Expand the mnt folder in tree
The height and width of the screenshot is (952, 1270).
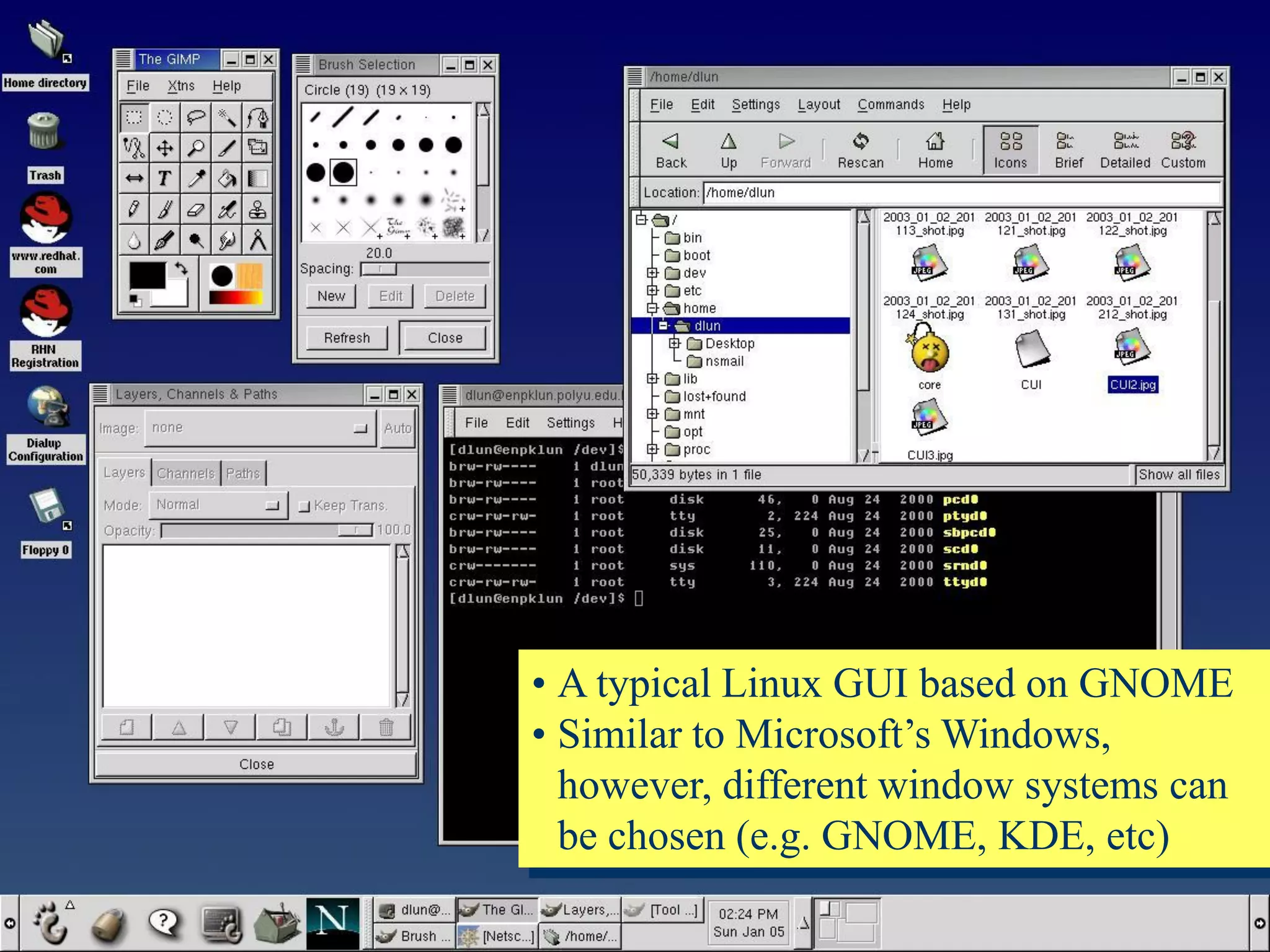652,413
